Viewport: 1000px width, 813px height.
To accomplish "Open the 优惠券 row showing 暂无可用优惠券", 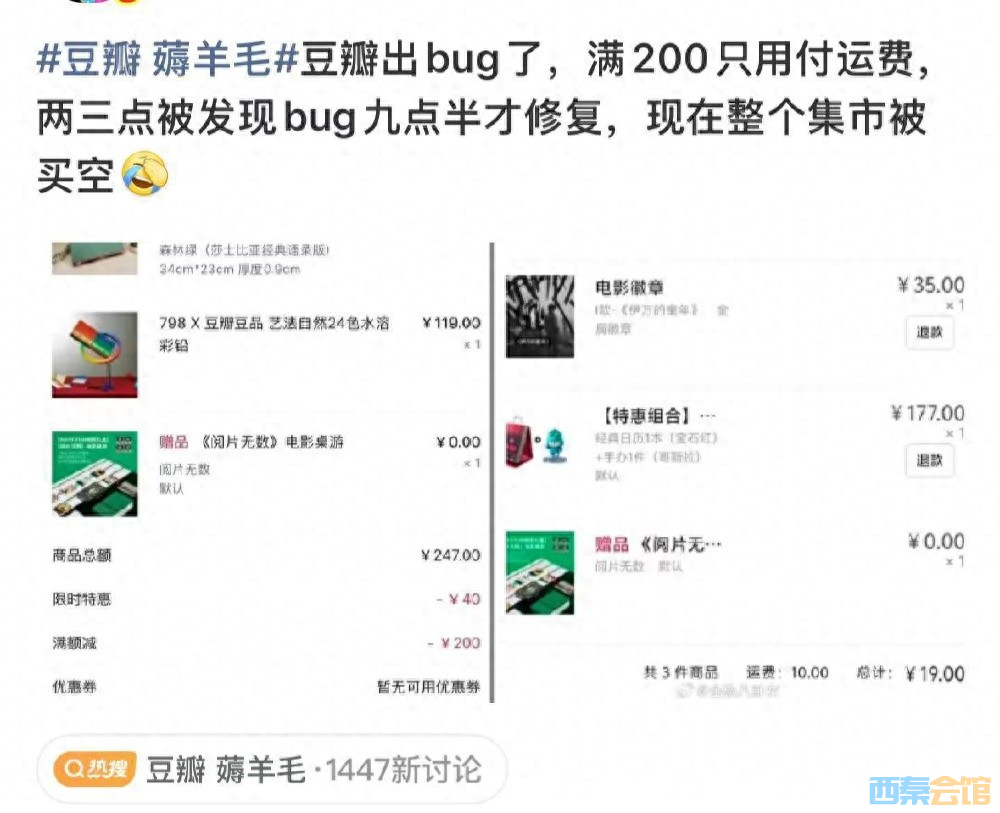I will pyautogui.click(x=266, y=687).
